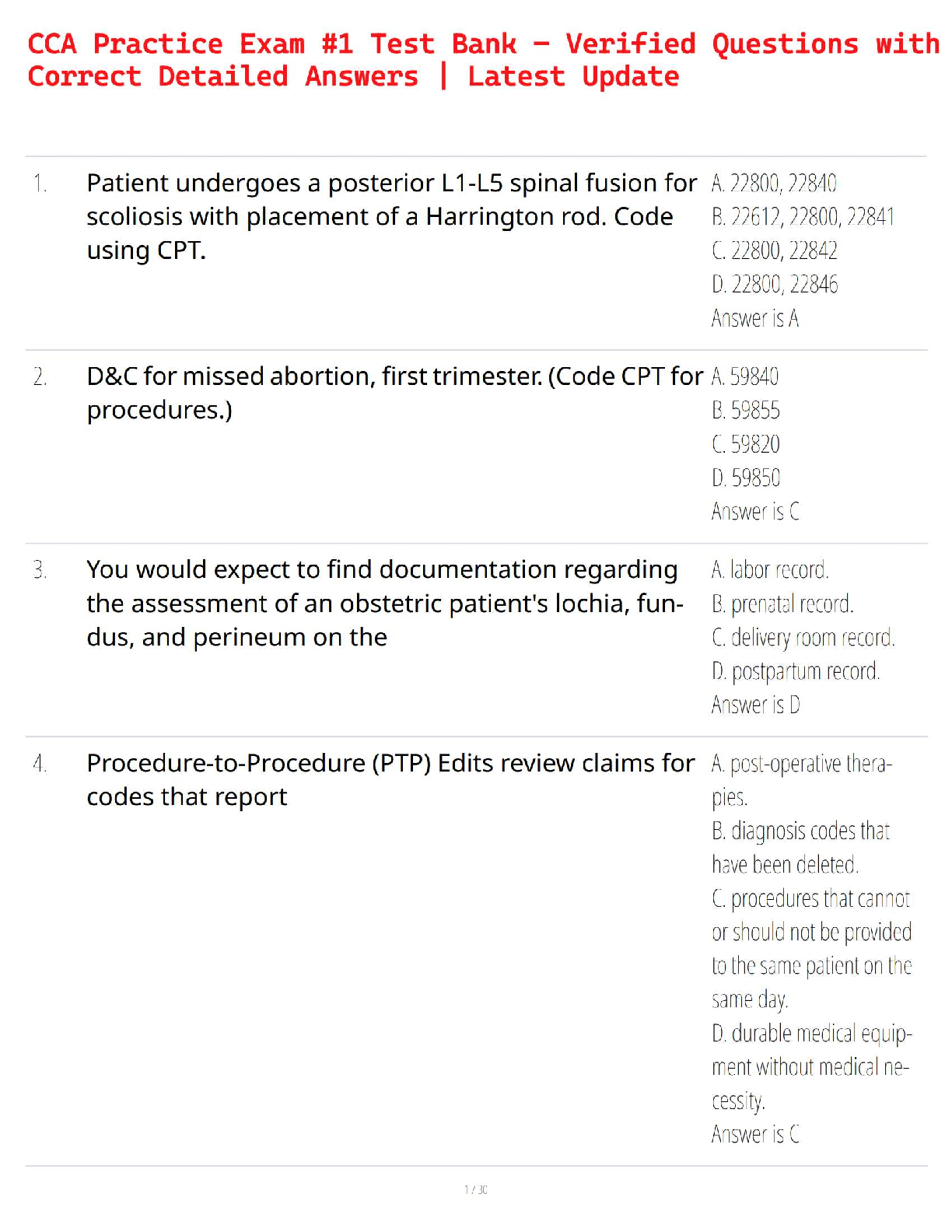This screenshot has width=952, height=1232.
Task: Click the page number at the bottom
Action: pyautogui.click(x=476, y=1189)
